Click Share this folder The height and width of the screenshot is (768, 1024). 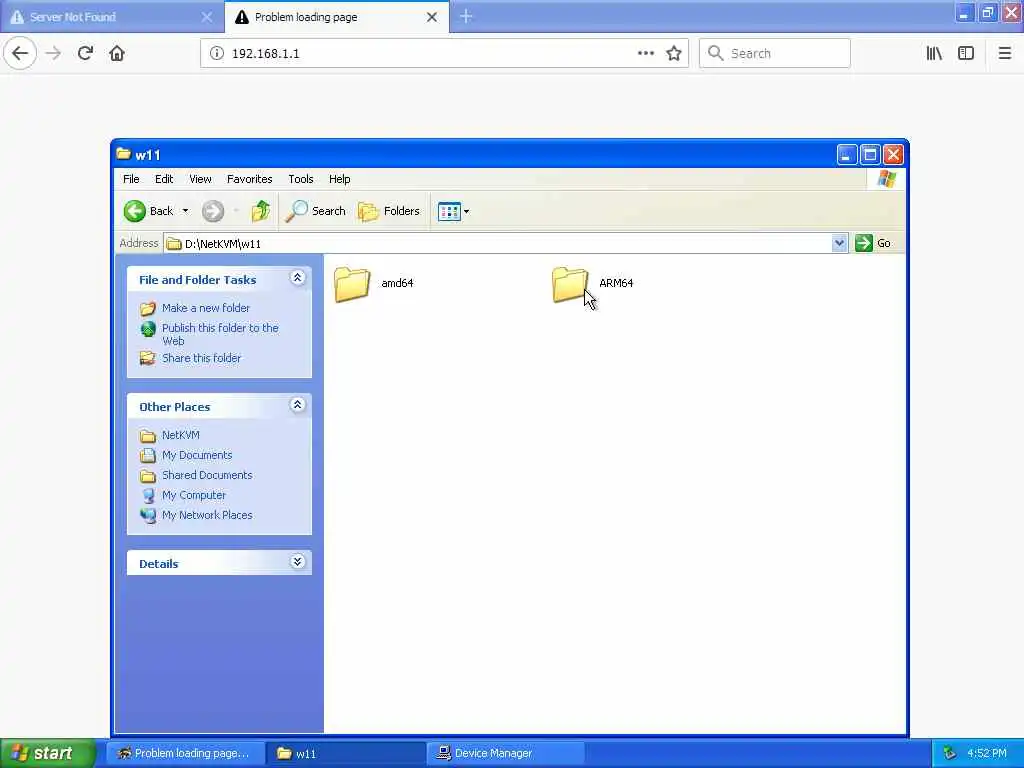pyautogui.click(x=201, y=358)
